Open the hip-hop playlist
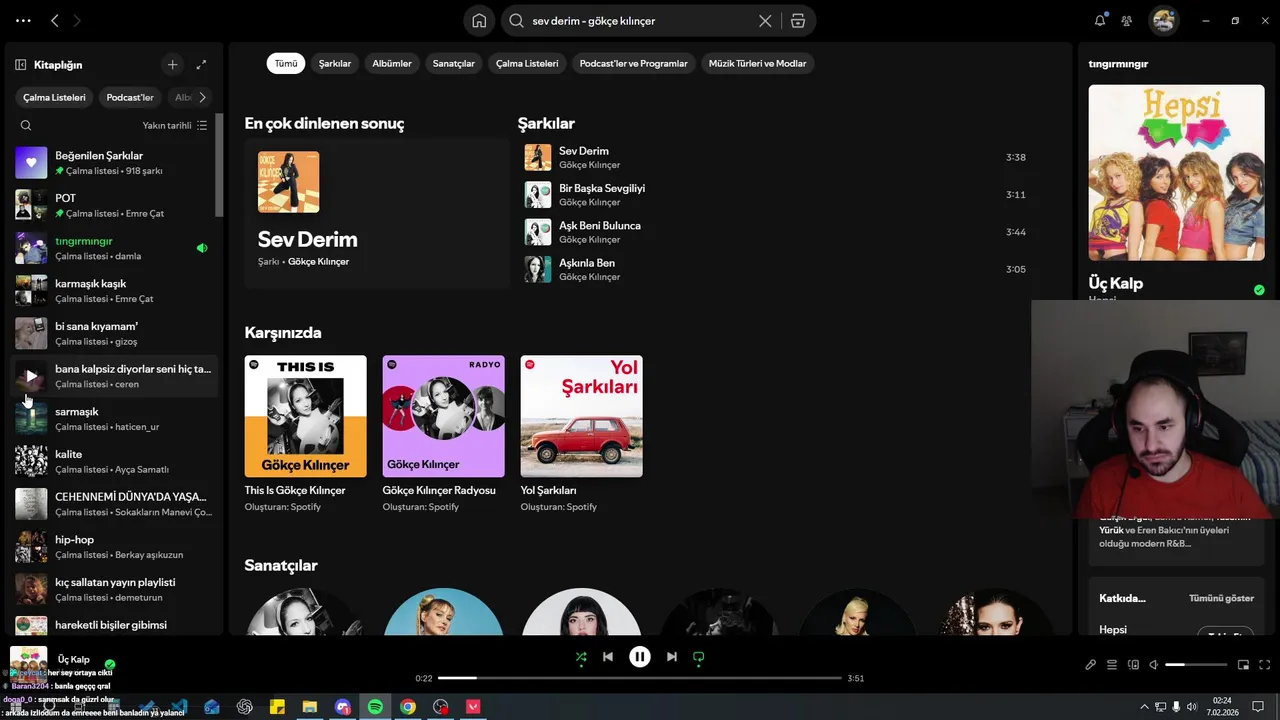 pyautogui.click(x=114, y=547)
